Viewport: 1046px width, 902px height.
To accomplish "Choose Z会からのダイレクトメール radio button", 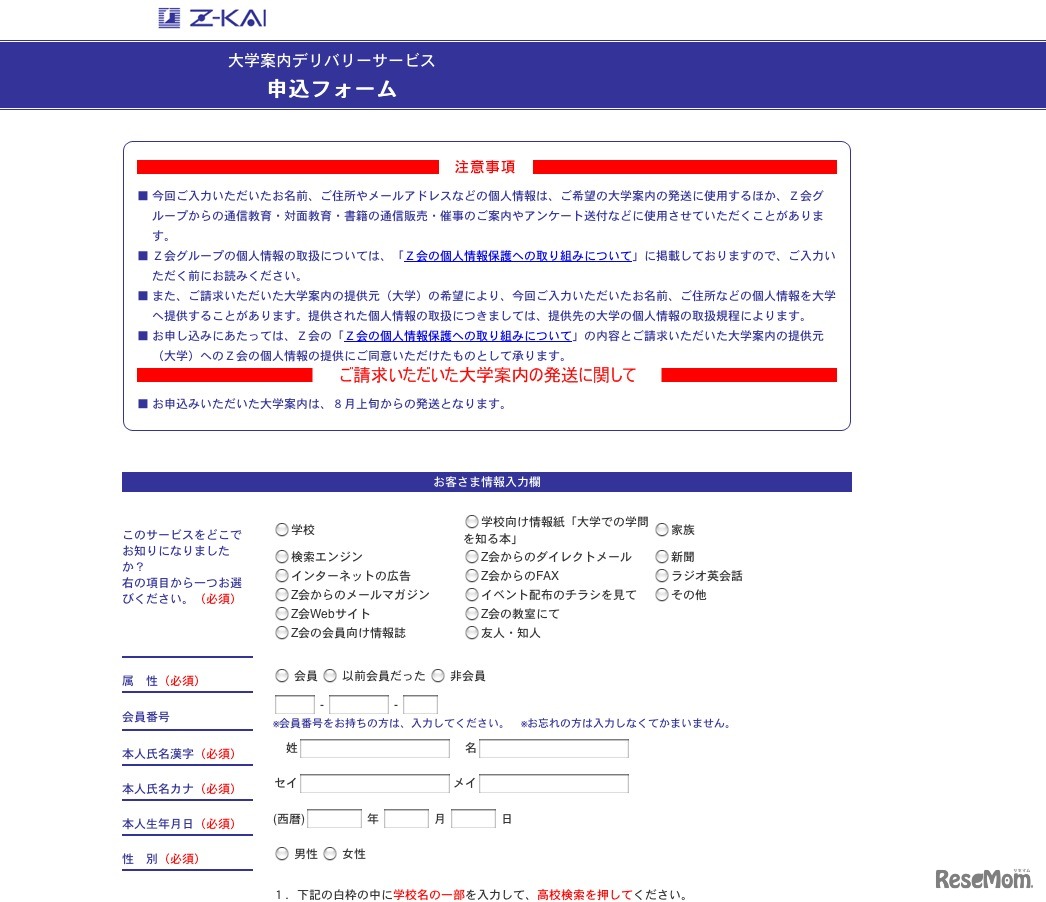I will (x=472, y=556).
